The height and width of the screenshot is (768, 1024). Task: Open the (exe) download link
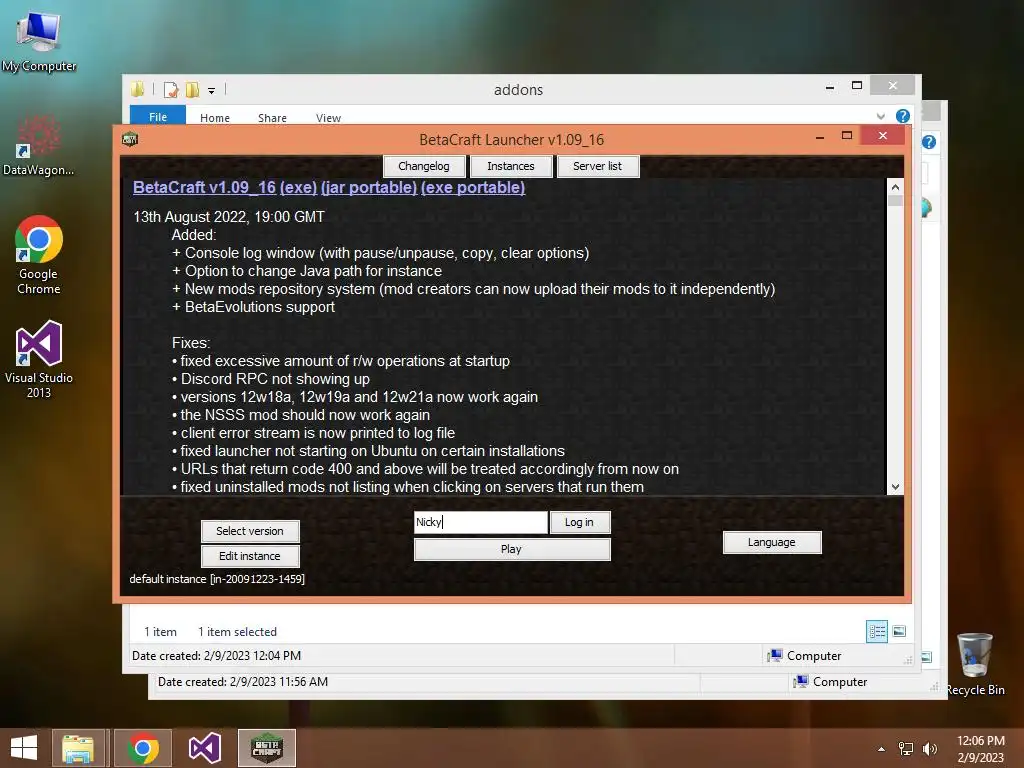coord(298,187)
